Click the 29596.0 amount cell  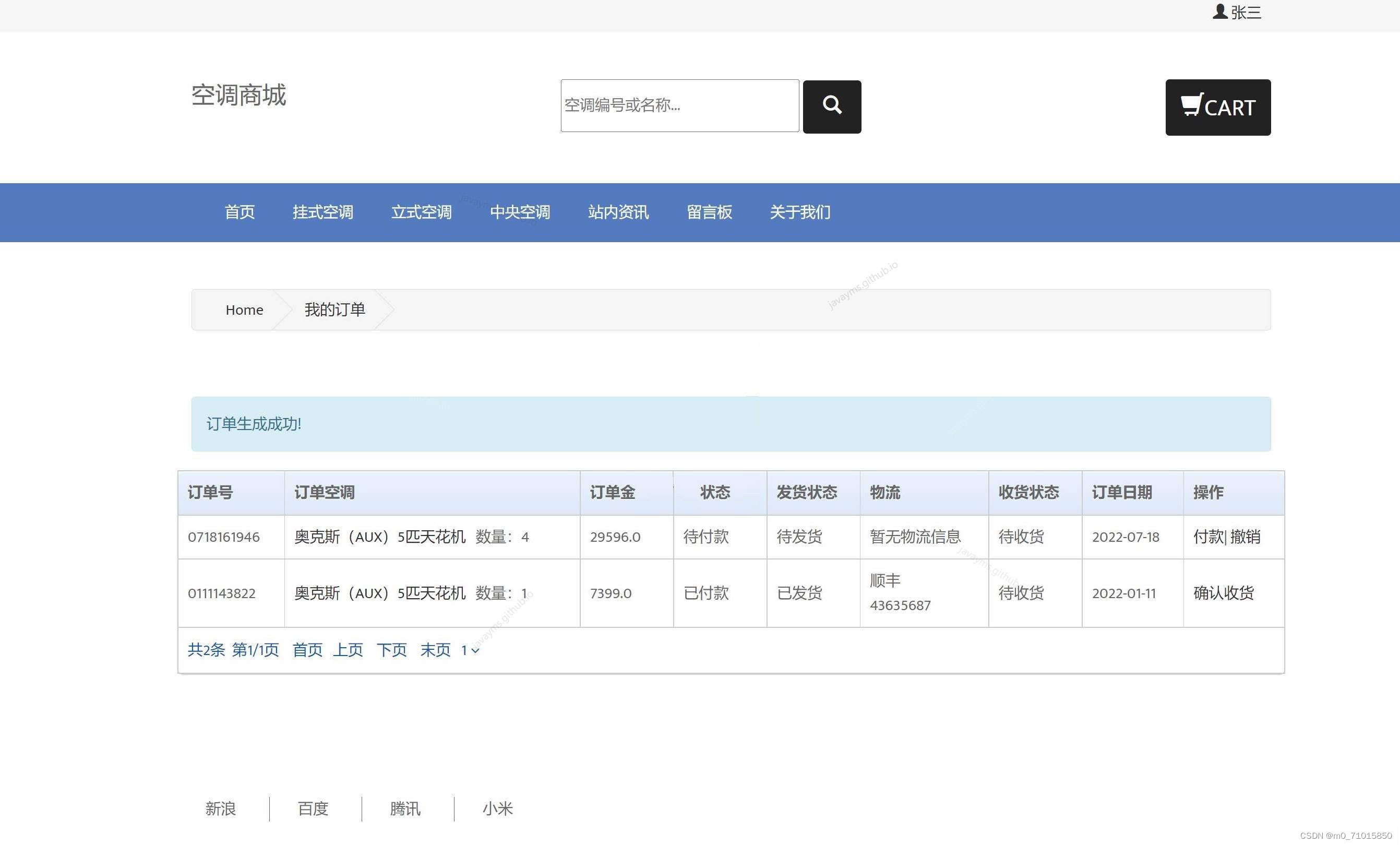[626, 537]
